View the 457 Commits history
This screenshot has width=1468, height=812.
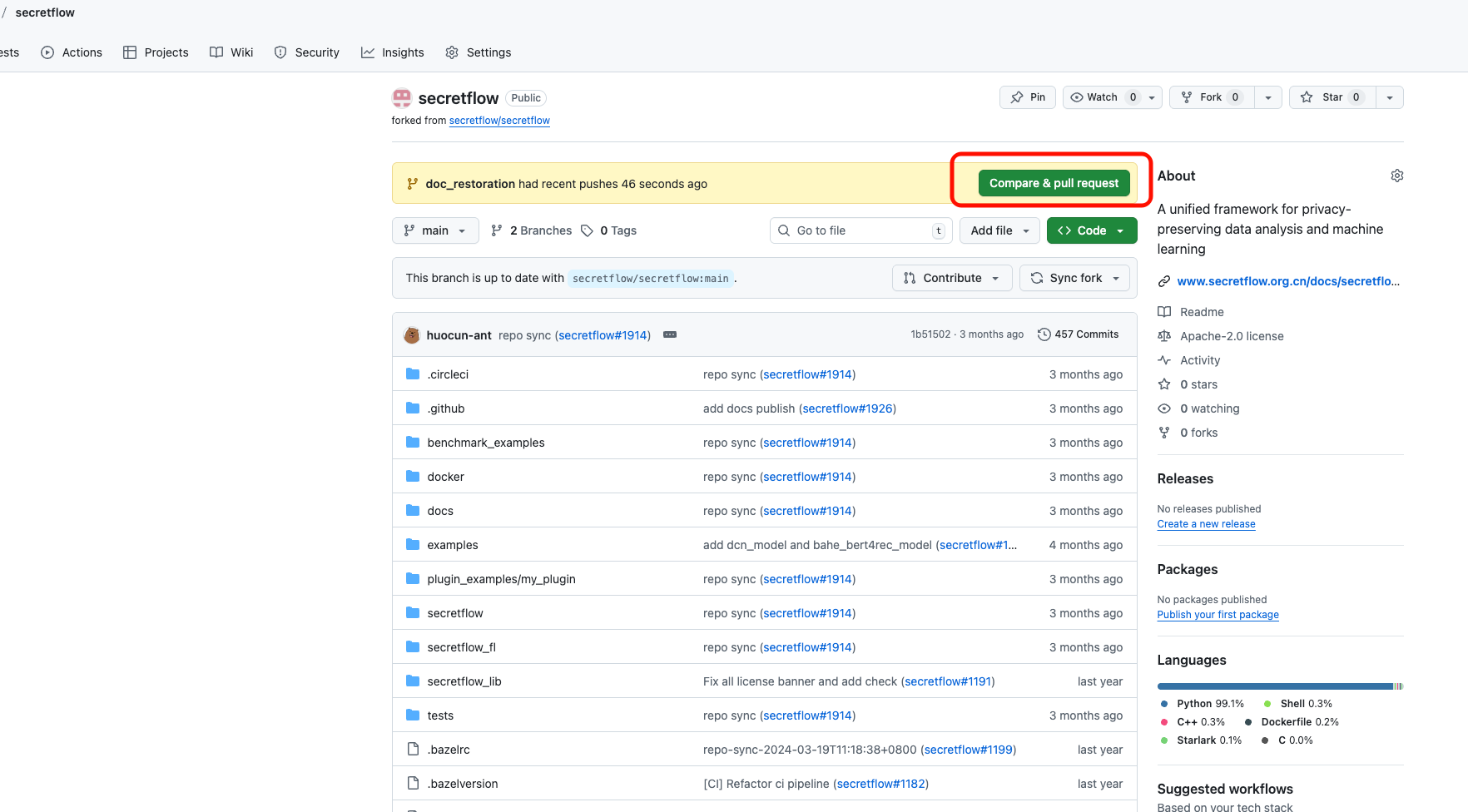tap(1078, 334)
